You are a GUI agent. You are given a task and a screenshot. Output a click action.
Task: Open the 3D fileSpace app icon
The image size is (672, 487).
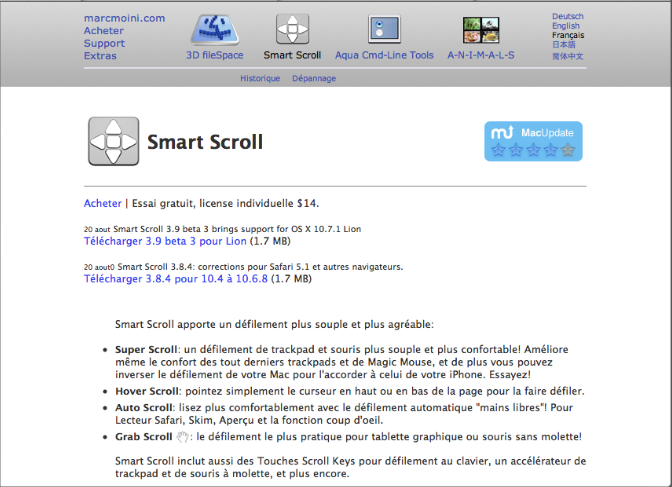pos(215,30)
